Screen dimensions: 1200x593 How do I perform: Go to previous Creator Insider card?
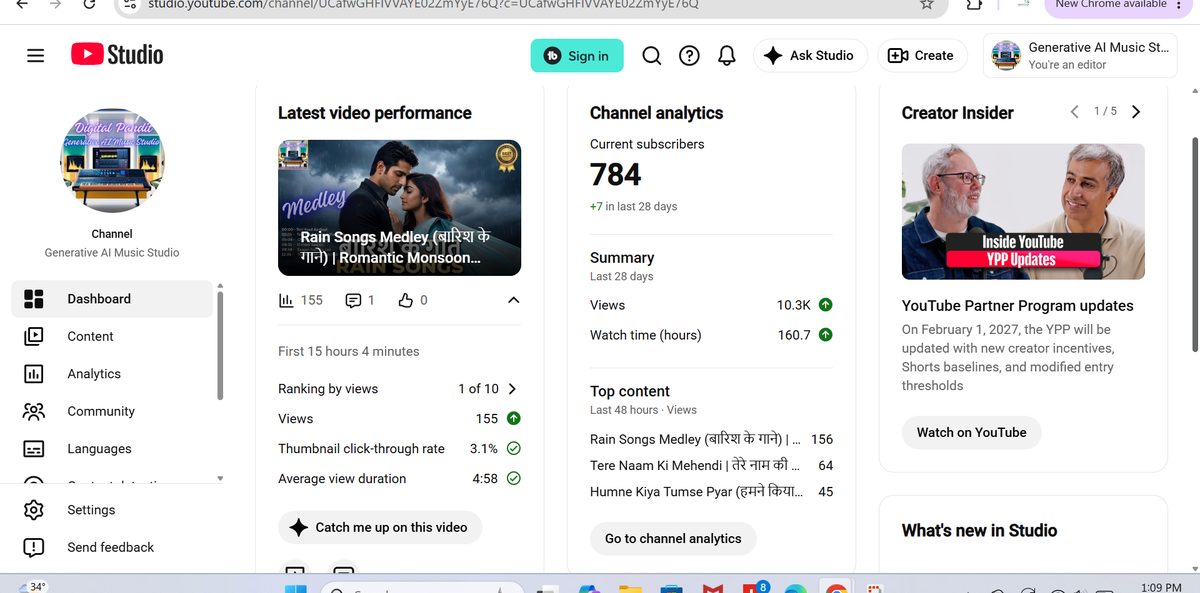(1075, 112)
